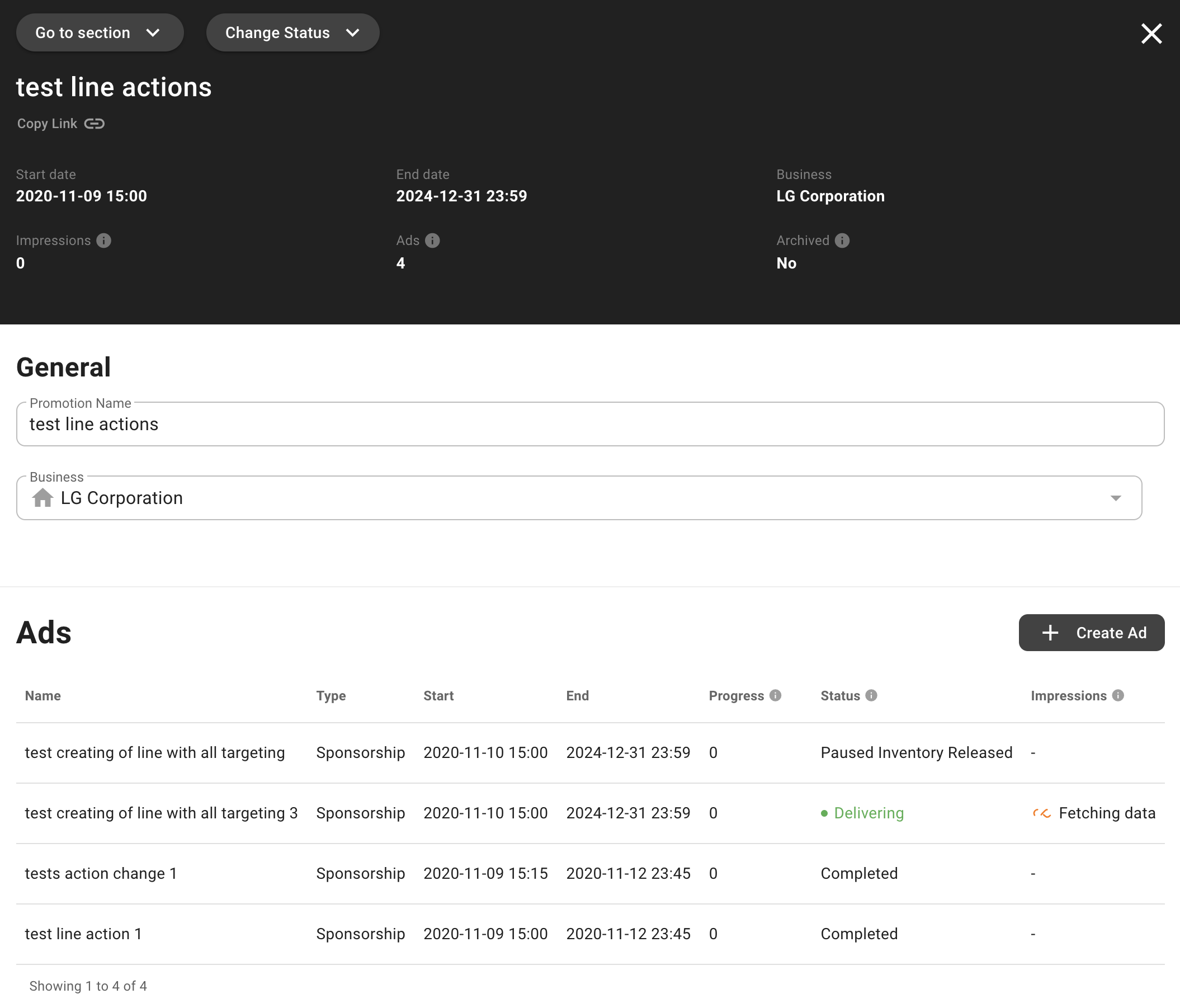The image size is (1180, 1008).
Task: Close the promotion panel with X
Action: point(1151,34)
